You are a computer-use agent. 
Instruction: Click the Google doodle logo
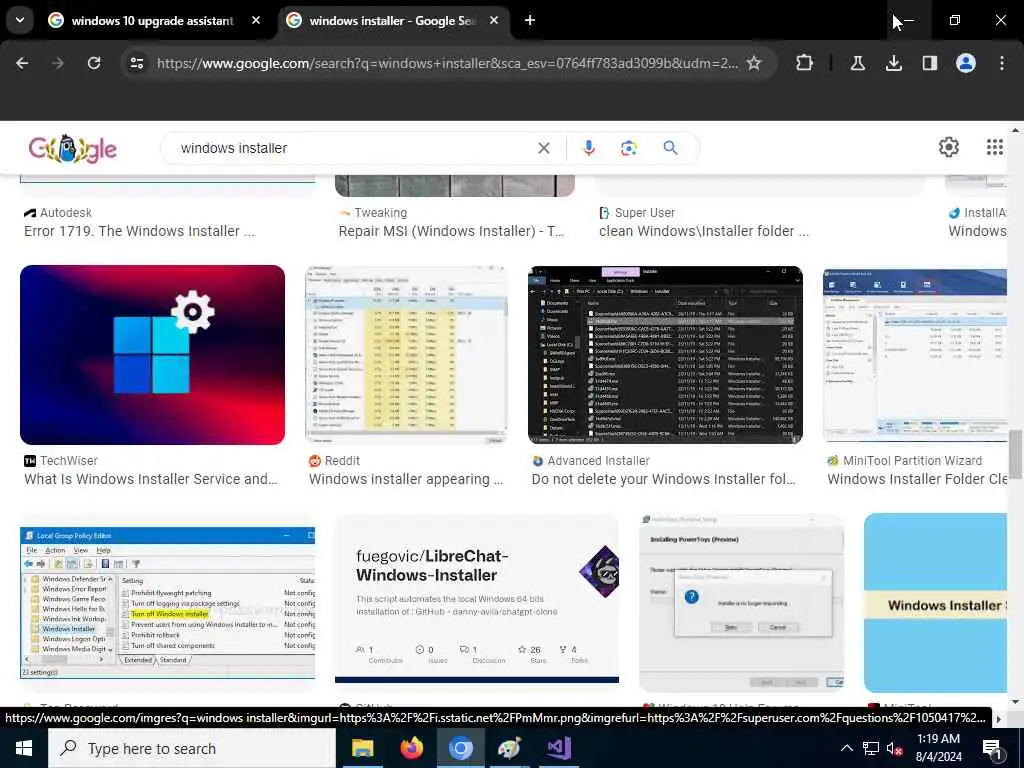(72, 149)
